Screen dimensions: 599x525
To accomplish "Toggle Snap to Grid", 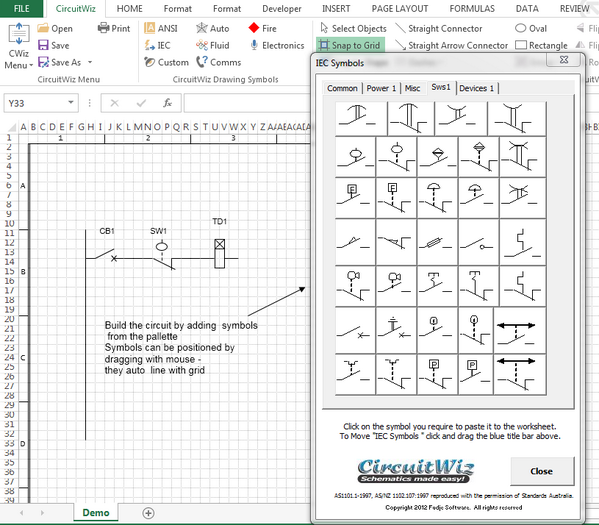I will coord(350,45).
